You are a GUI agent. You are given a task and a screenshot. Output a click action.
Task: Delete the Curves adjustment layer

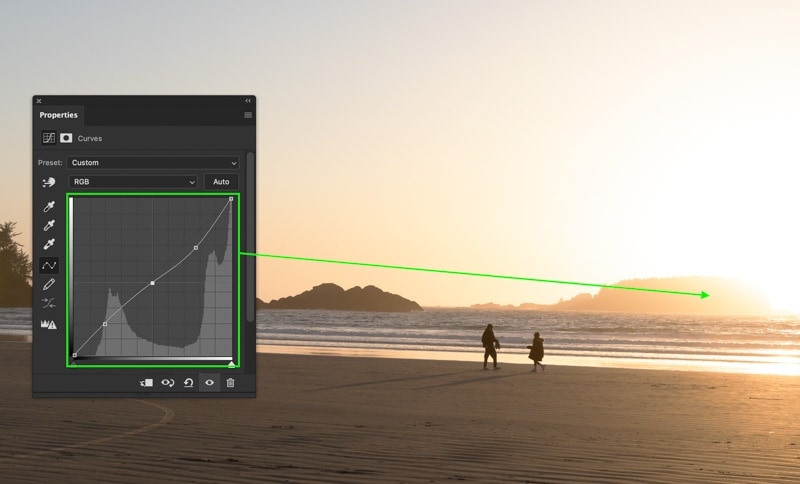coord(230,382)
